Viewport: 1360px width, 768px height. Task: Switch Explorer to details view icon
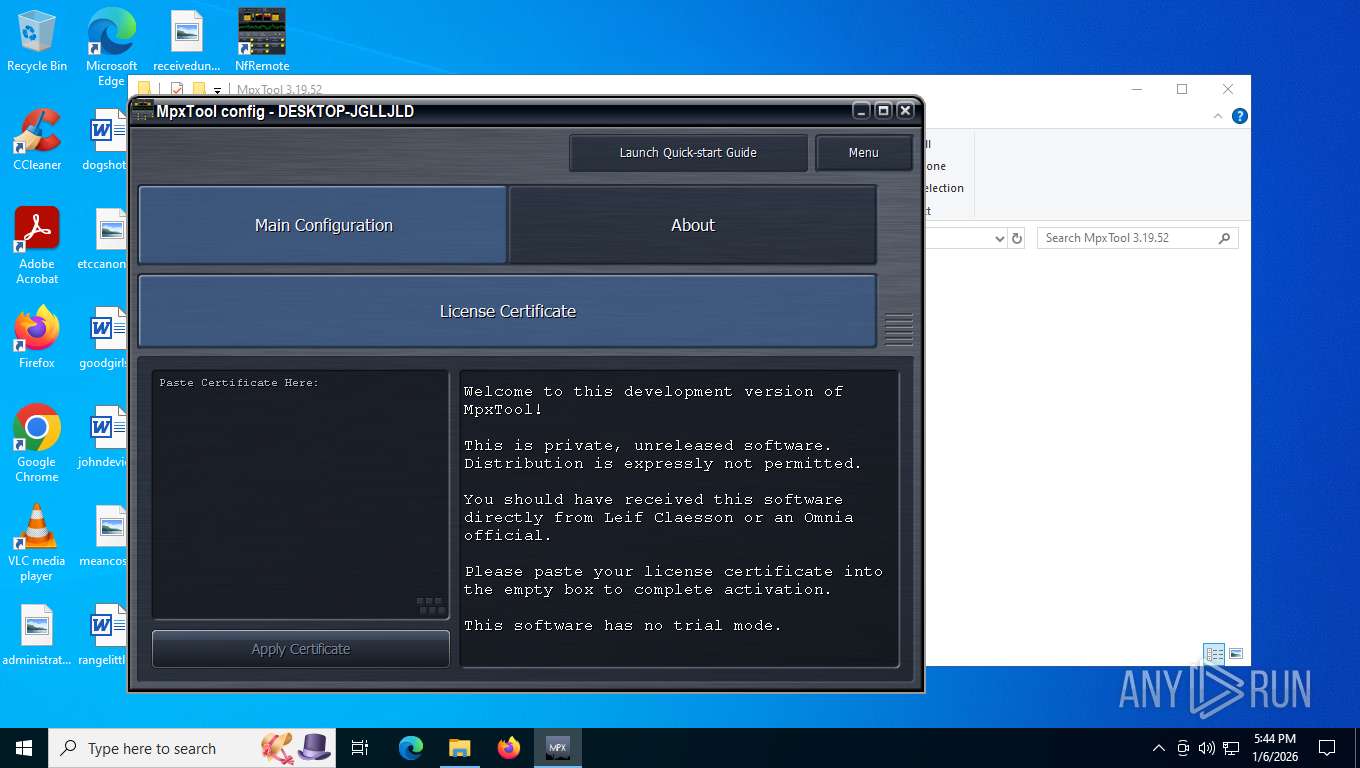[x=1215, y=654]
